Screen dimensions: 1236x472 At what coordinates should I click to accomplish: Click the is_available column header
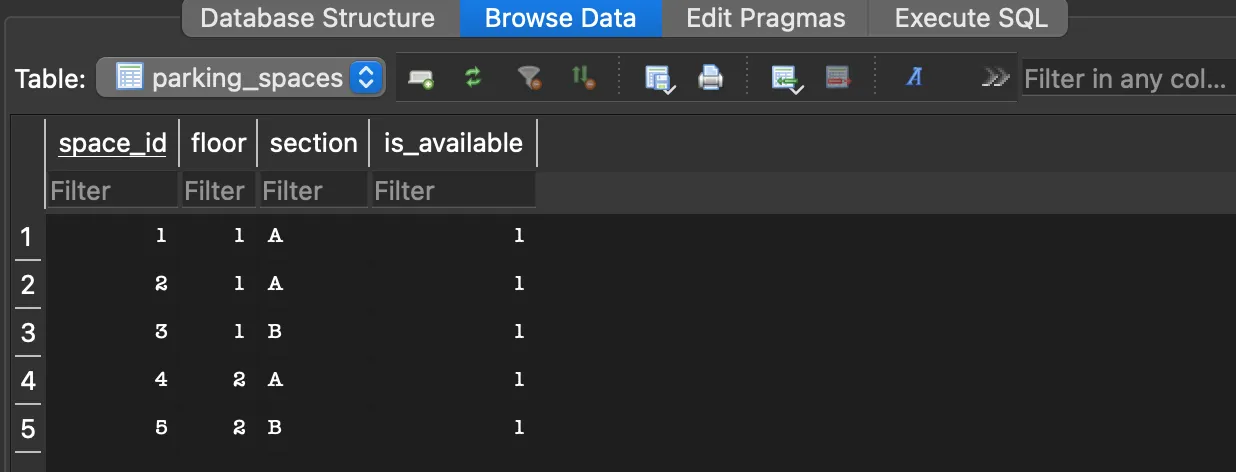tap(453, 143)
